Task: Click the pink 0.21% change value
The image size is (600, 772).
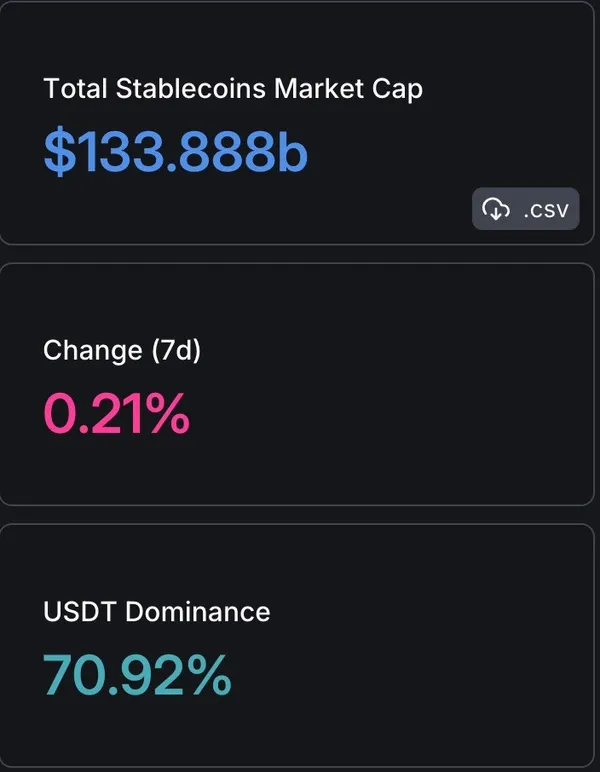Action: tap(116, 414)
